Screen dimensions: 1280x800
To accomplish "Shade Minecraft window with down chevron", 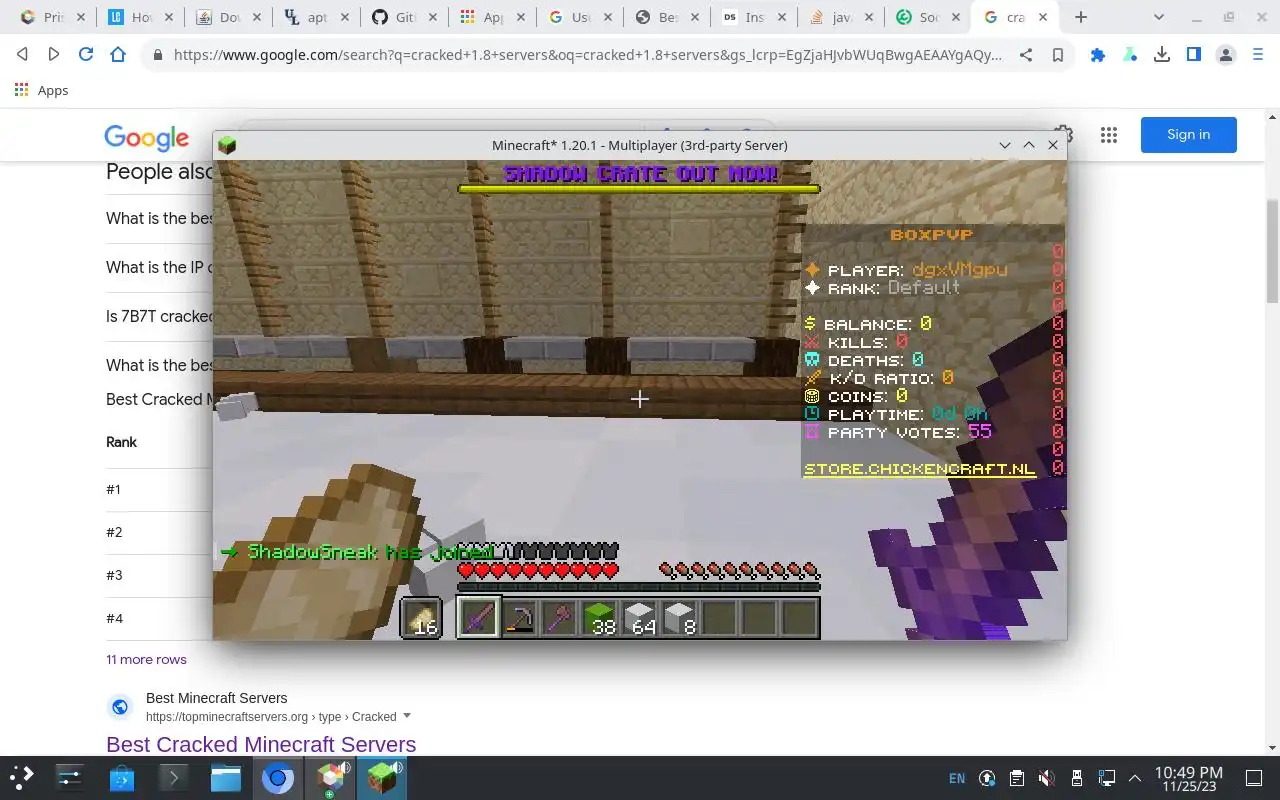I will coord(1005,145).
